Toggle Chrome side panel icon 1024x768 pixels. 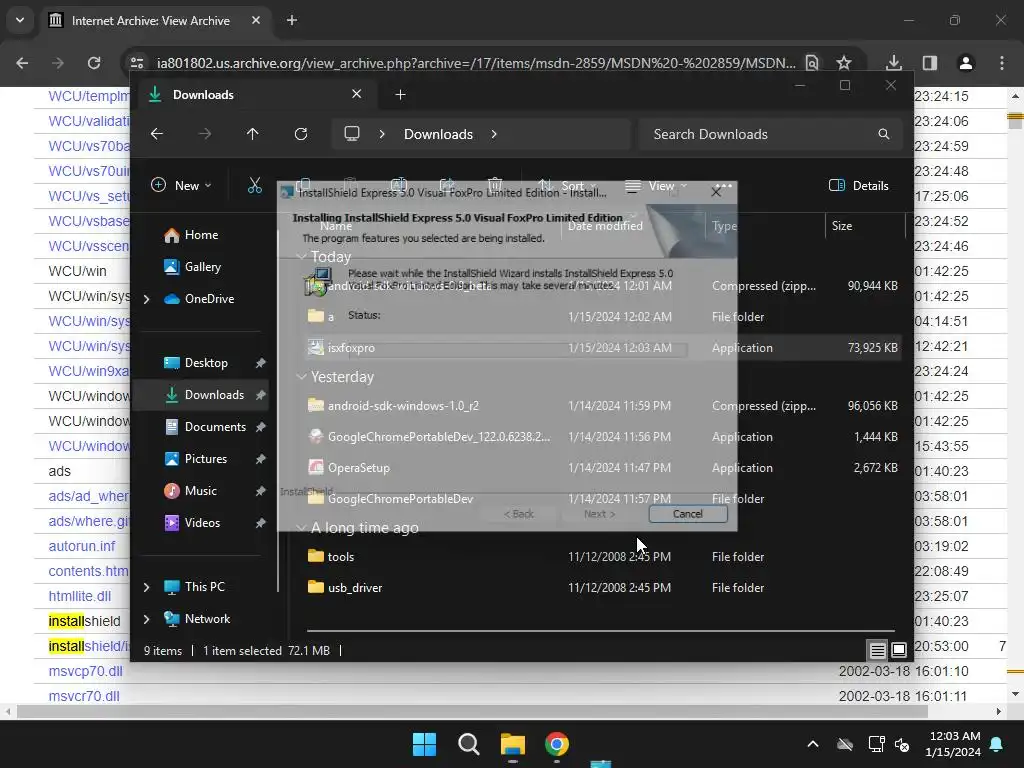[930, 63]
